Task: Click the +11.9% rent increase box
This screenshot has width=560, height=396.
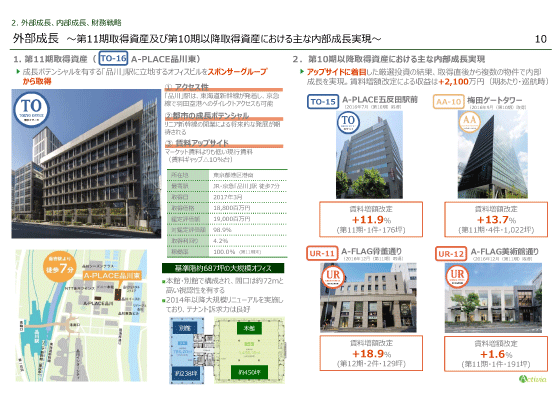Action: coord(371,219)
